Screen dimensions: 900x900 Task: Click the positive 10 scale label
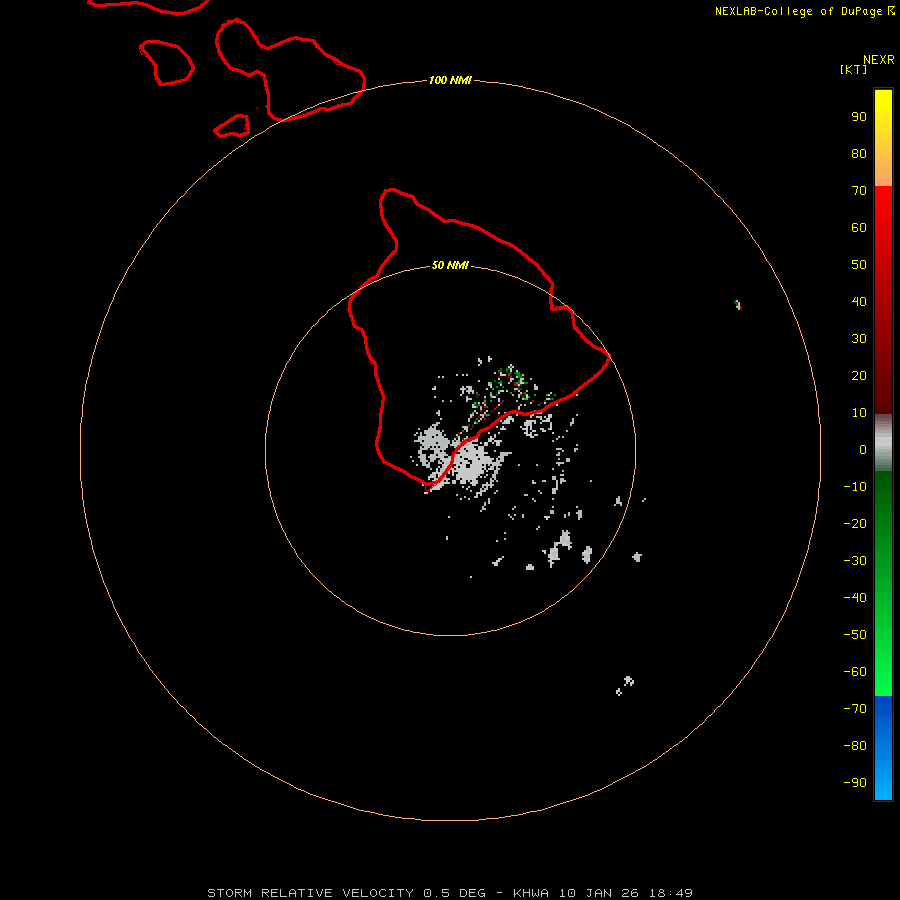pyautogui.click(x=859, y=413)
